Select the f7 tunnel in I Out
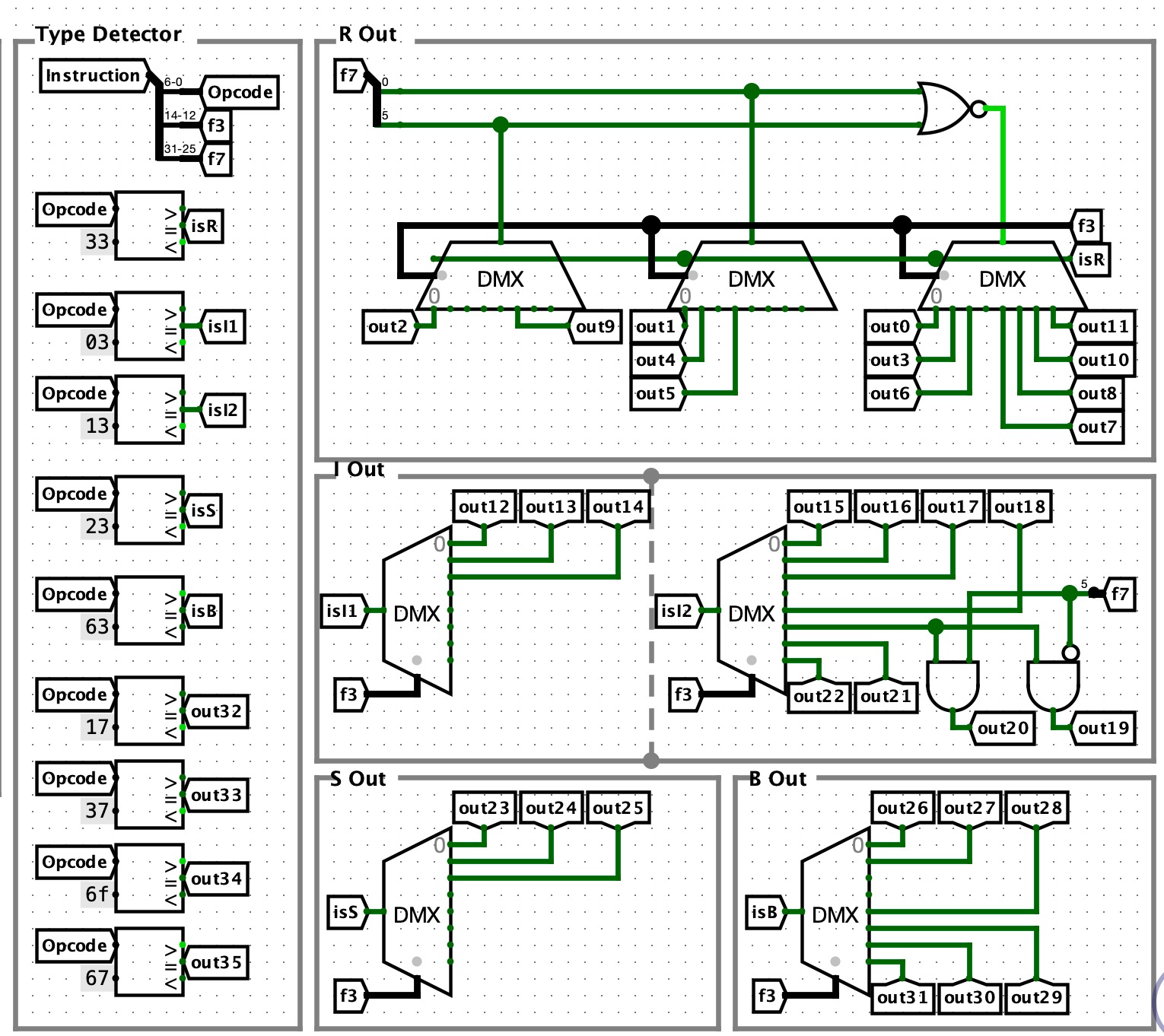Image resolution: width=1164 pixels, height=1036 pixels. [1118, 593]
